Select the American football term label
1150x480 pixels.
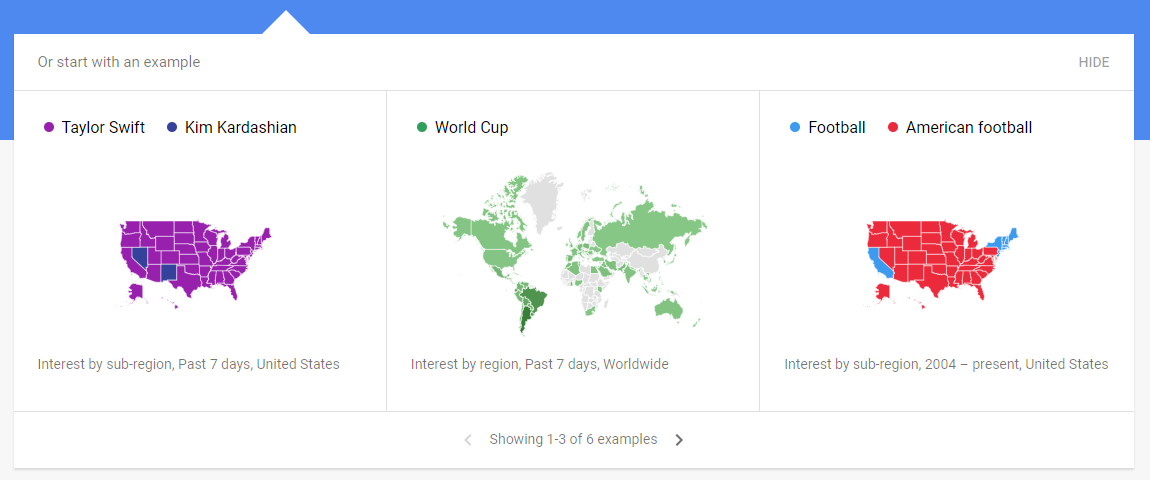tap(969, 128)
